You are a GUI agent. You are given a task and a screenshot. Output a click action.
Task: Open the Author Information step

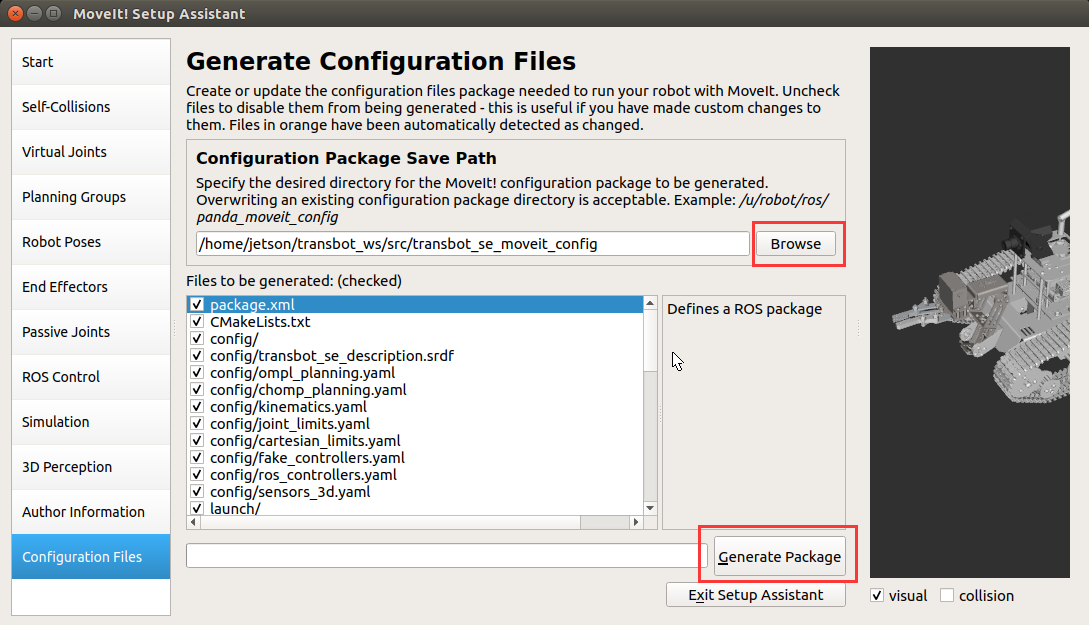coord(91,512)
